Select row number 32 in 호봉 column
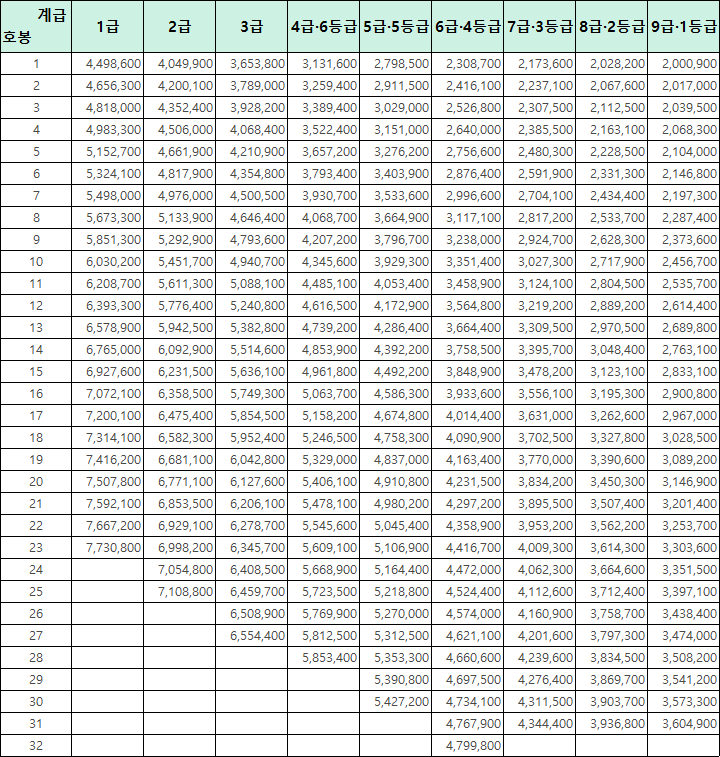 click(x=36, y=745)
